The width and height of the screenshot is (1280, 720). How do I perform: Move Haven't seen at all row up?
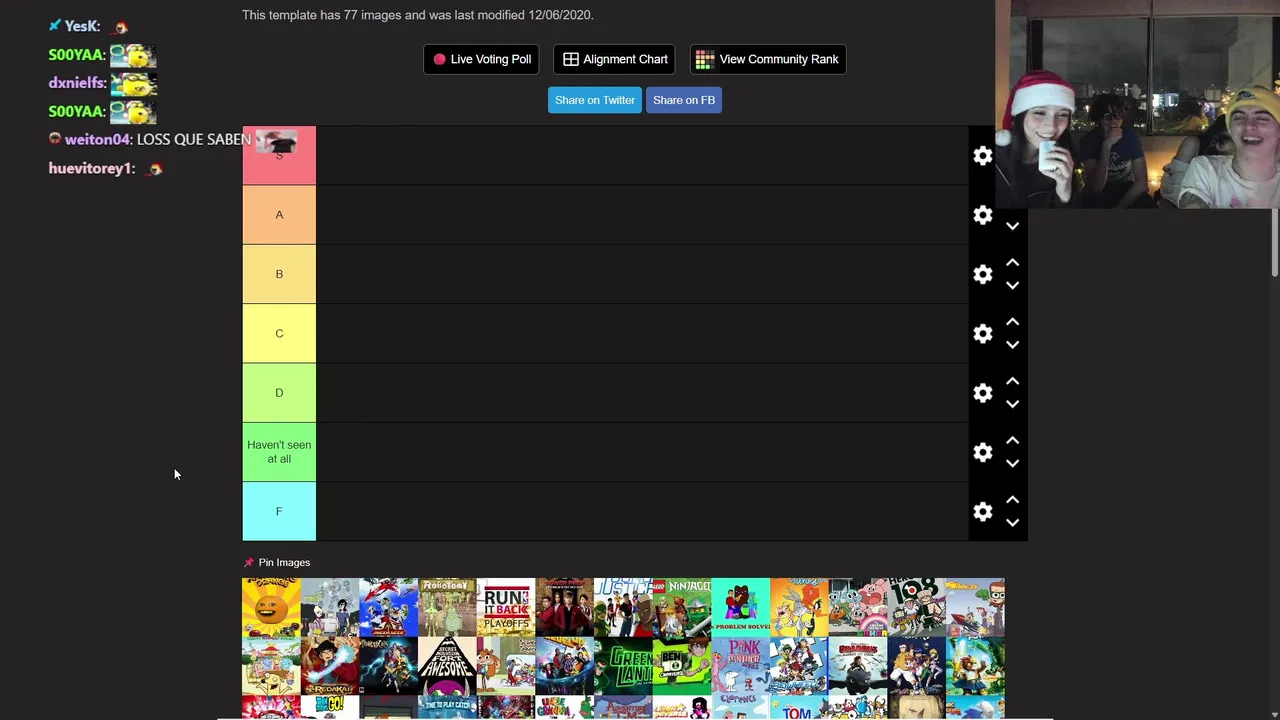pos(1012,440)
